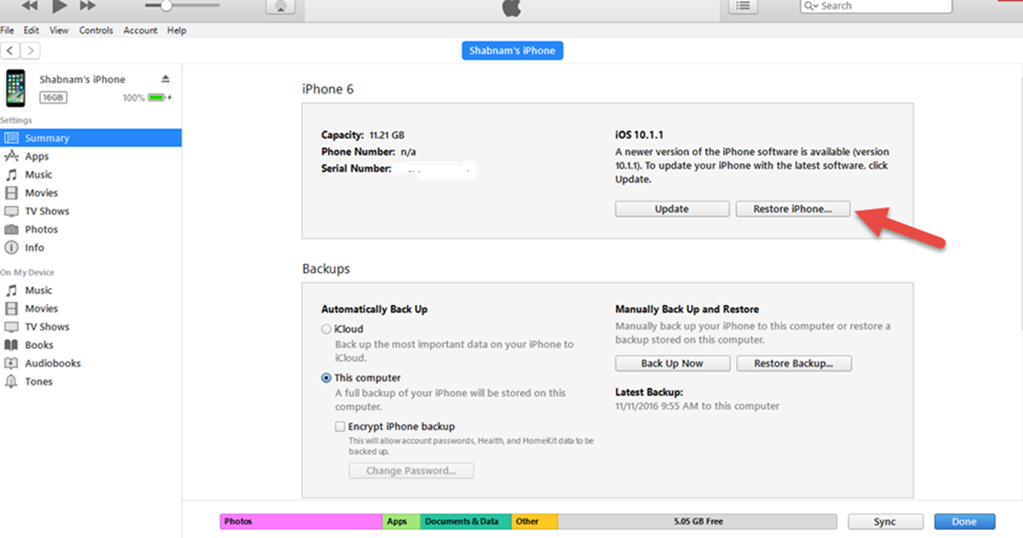Click the rewind playback button

point(29,6)
